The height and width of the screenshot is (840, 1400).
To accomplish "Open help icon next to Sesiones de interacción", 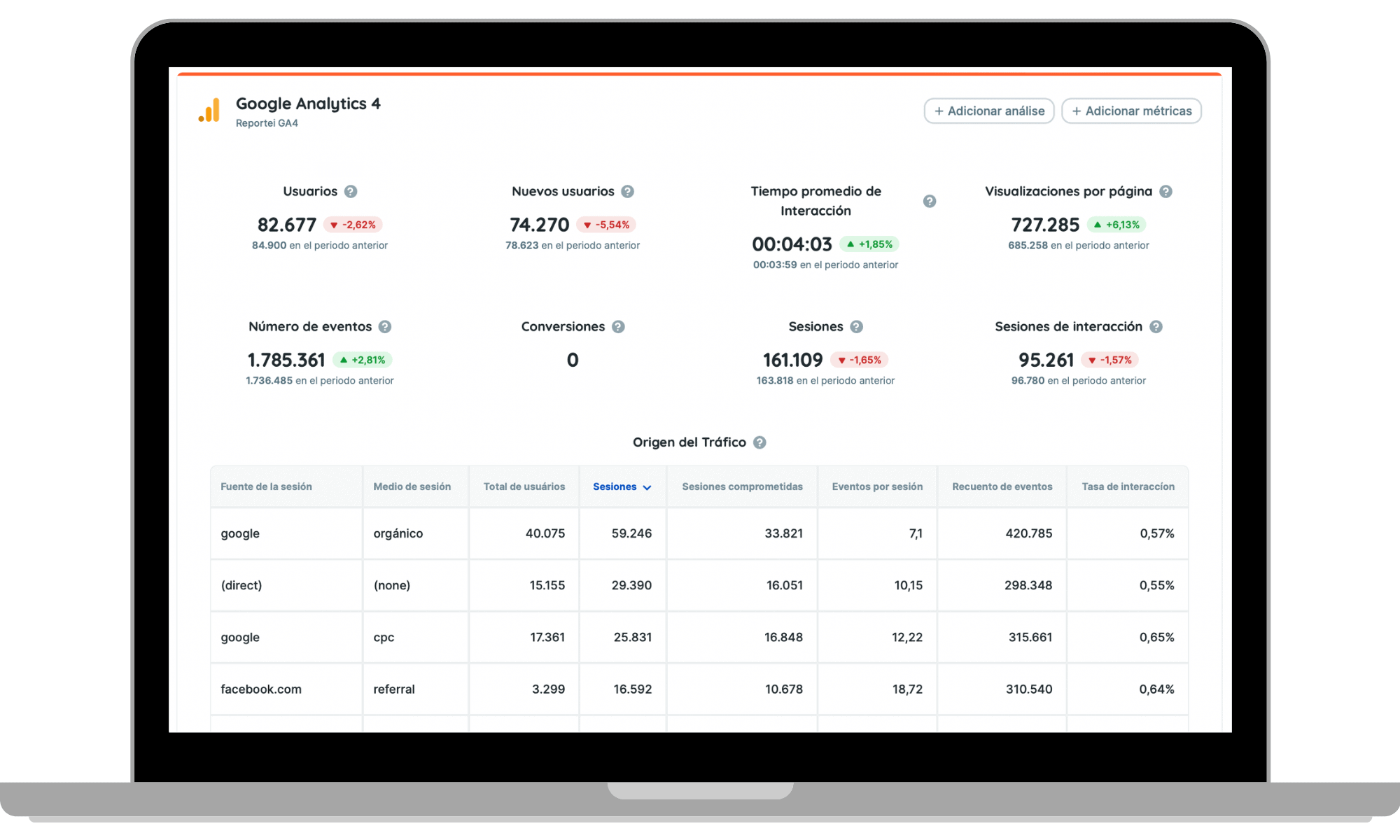I will (x=1156, y=327).
